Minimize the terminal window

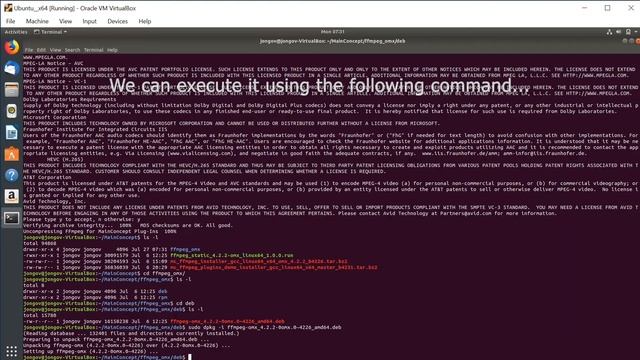625,41
